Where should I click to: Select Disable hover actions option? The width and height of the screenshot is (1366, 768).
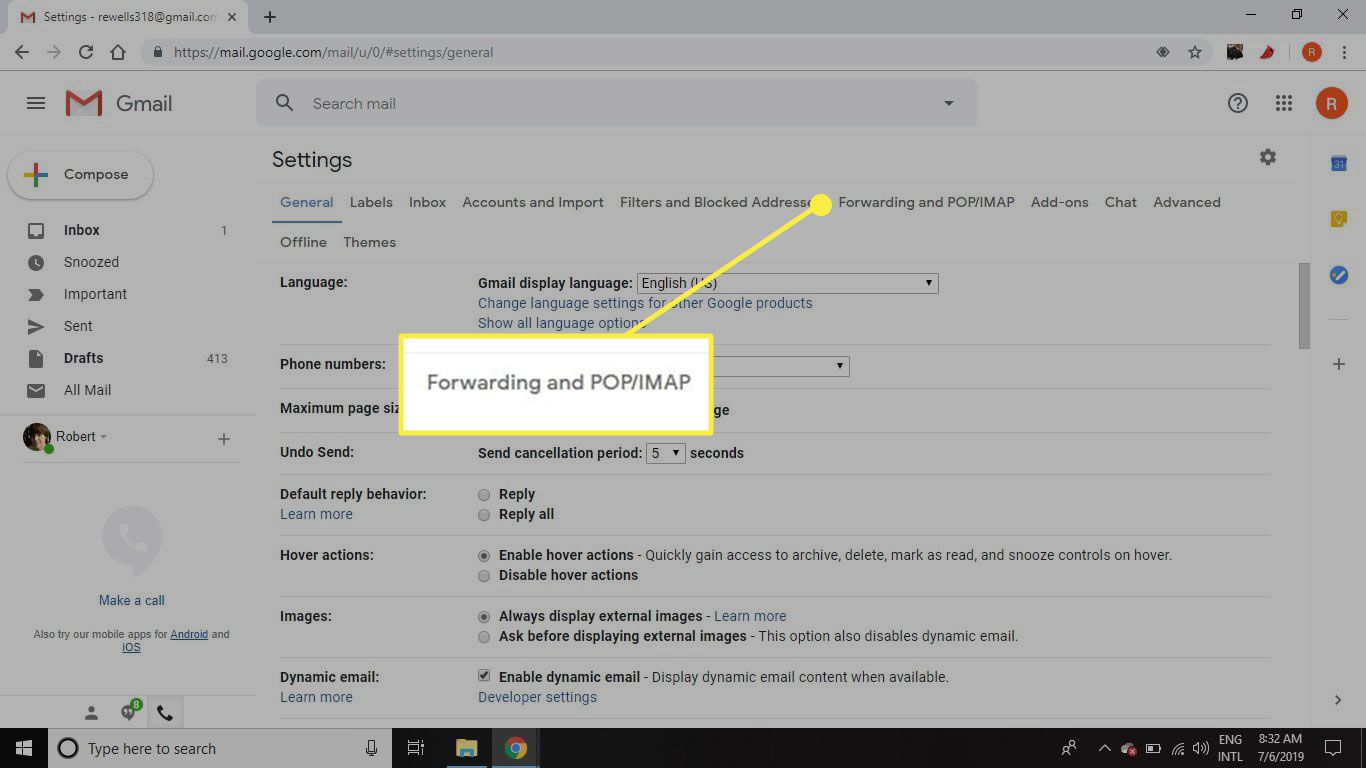click(x=484, y=575)
